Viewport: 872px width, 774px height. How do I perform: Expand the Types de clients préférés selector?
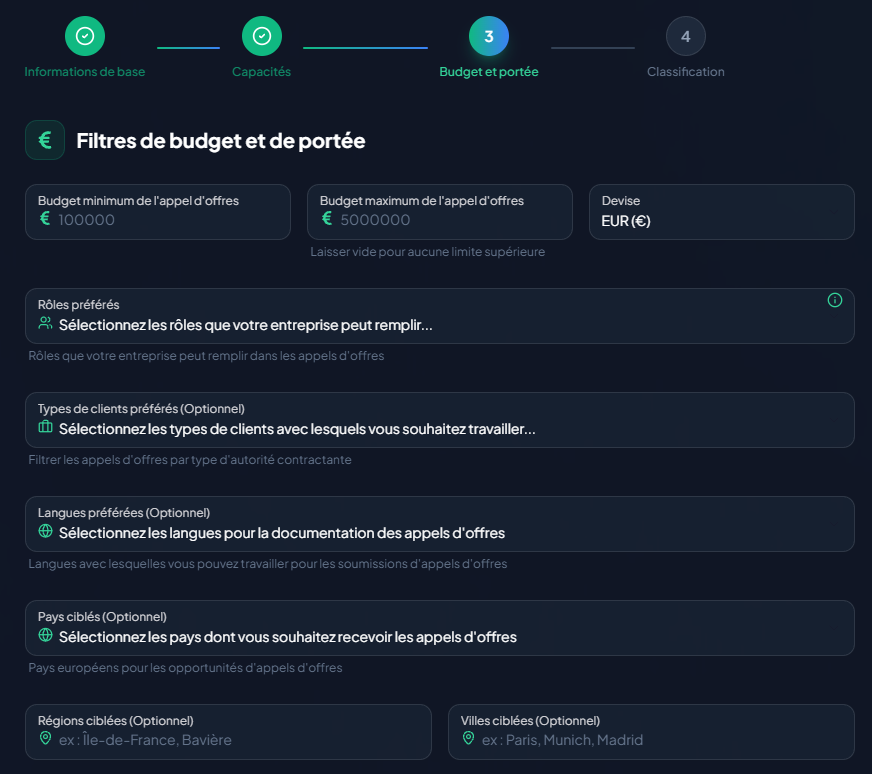440,429
